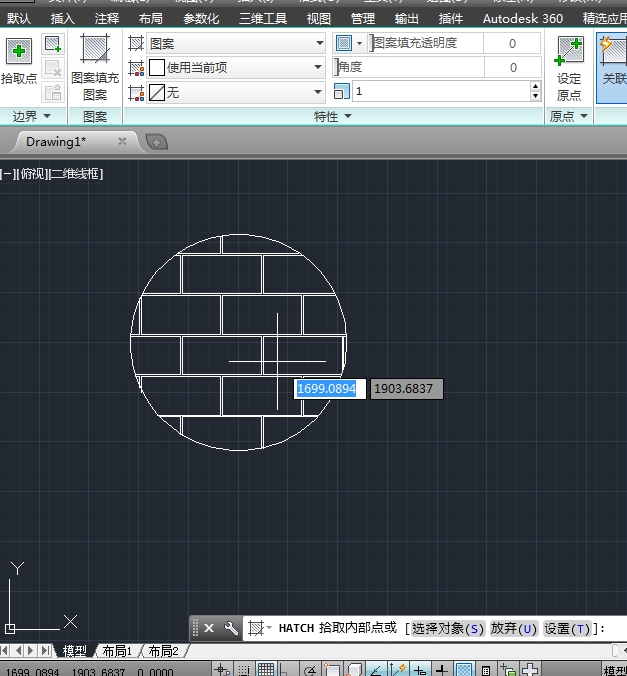Click the hatch scale icon beside value 1
This screenshot has width=627, height=676.
342,92
